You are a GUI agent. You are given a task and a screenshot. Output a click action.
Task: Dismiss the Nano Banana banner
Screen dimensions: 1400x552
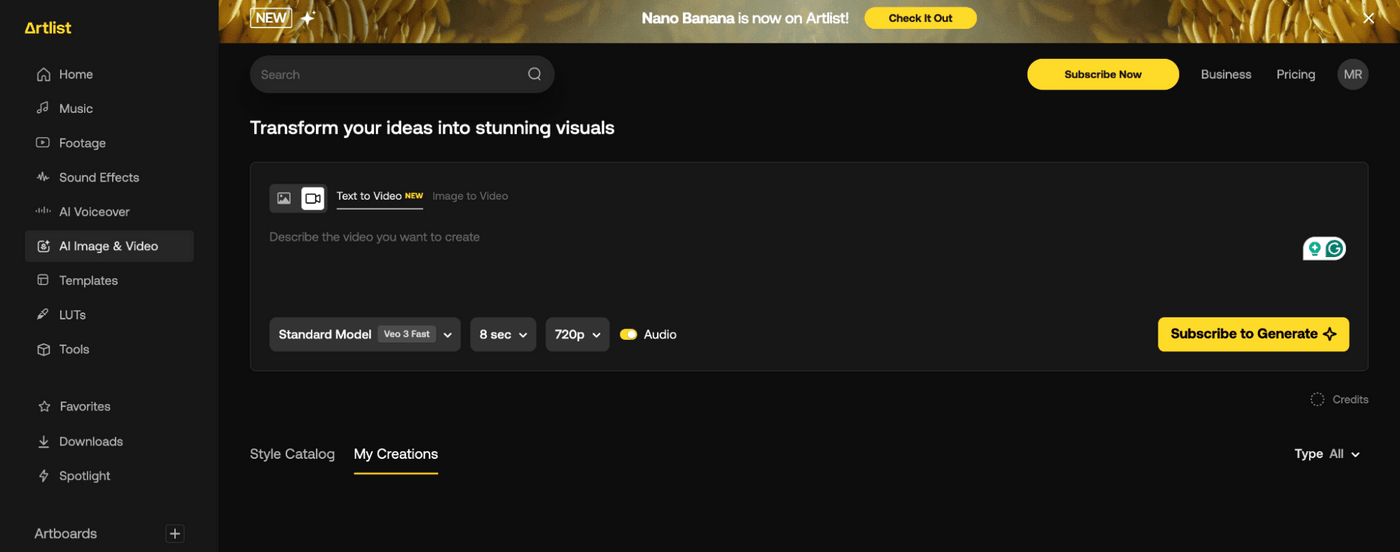coord(1368,19)
